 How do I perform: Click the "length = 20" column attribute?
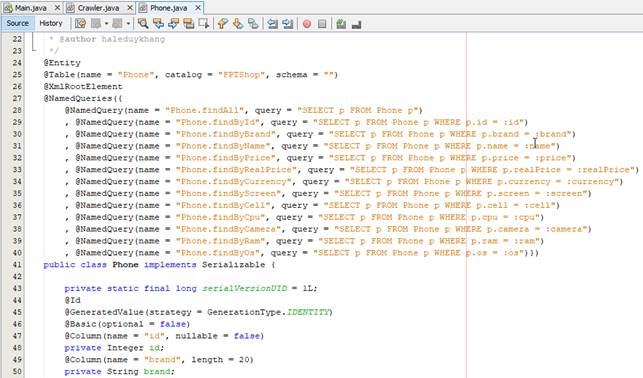[x=222, y=360]
